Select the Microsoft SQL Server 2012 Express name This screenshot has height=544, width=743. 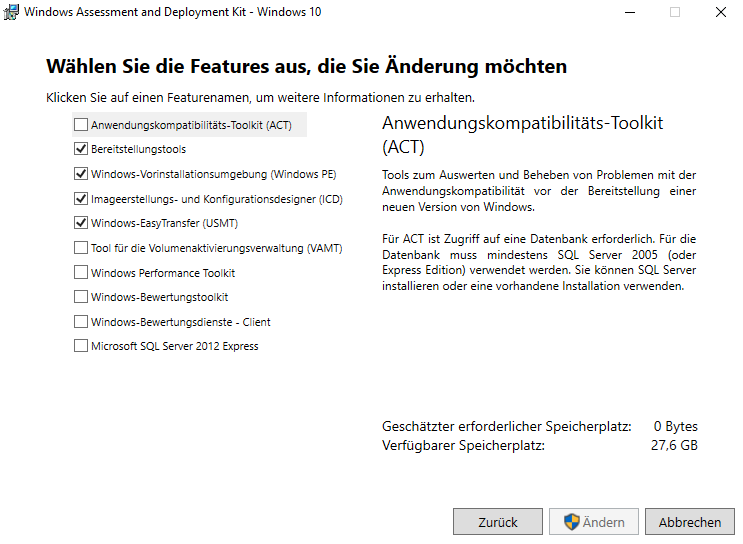click(x=175, y=346)
